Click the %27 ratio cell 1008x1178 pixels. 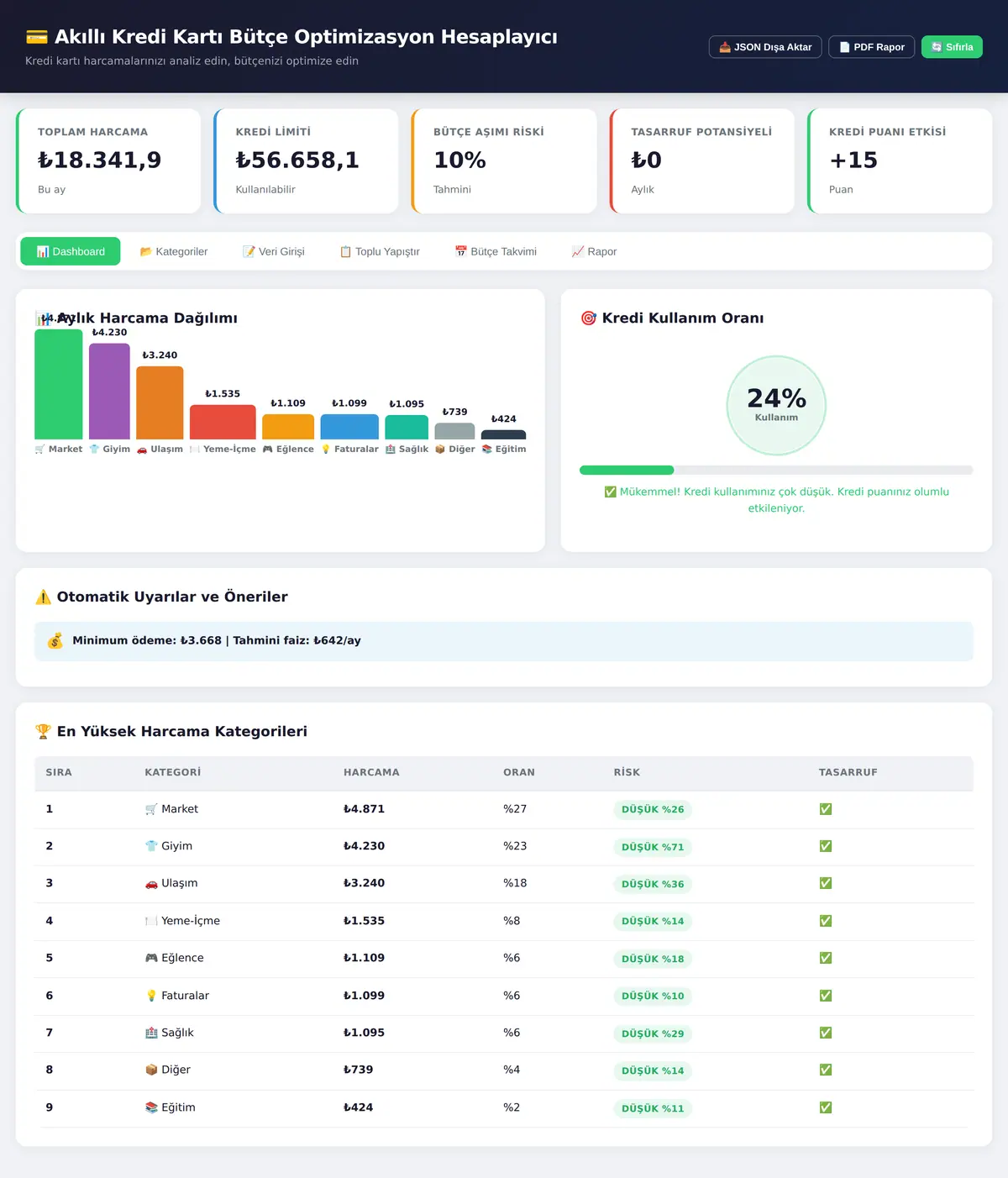(515, 809)
